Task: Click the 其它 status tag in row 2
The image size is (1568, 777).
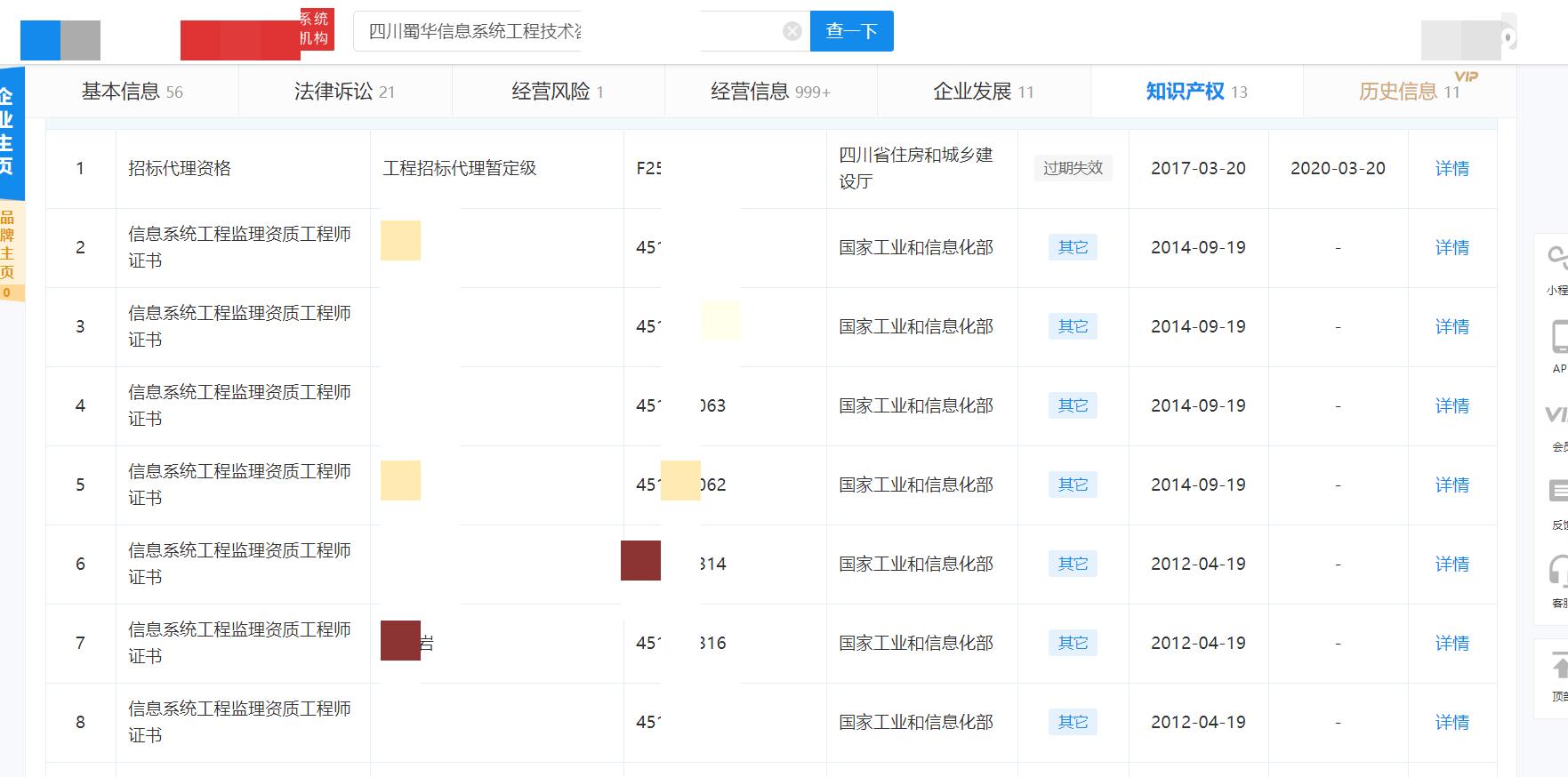Action: point(1073,247)
